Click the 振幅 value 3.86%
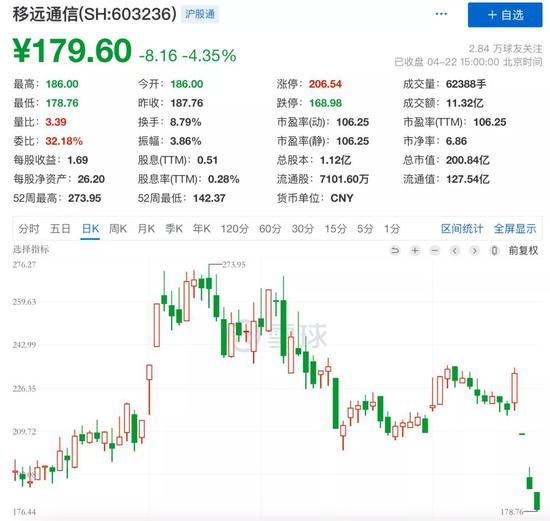 pyautogui.click(x=186, y=141)
